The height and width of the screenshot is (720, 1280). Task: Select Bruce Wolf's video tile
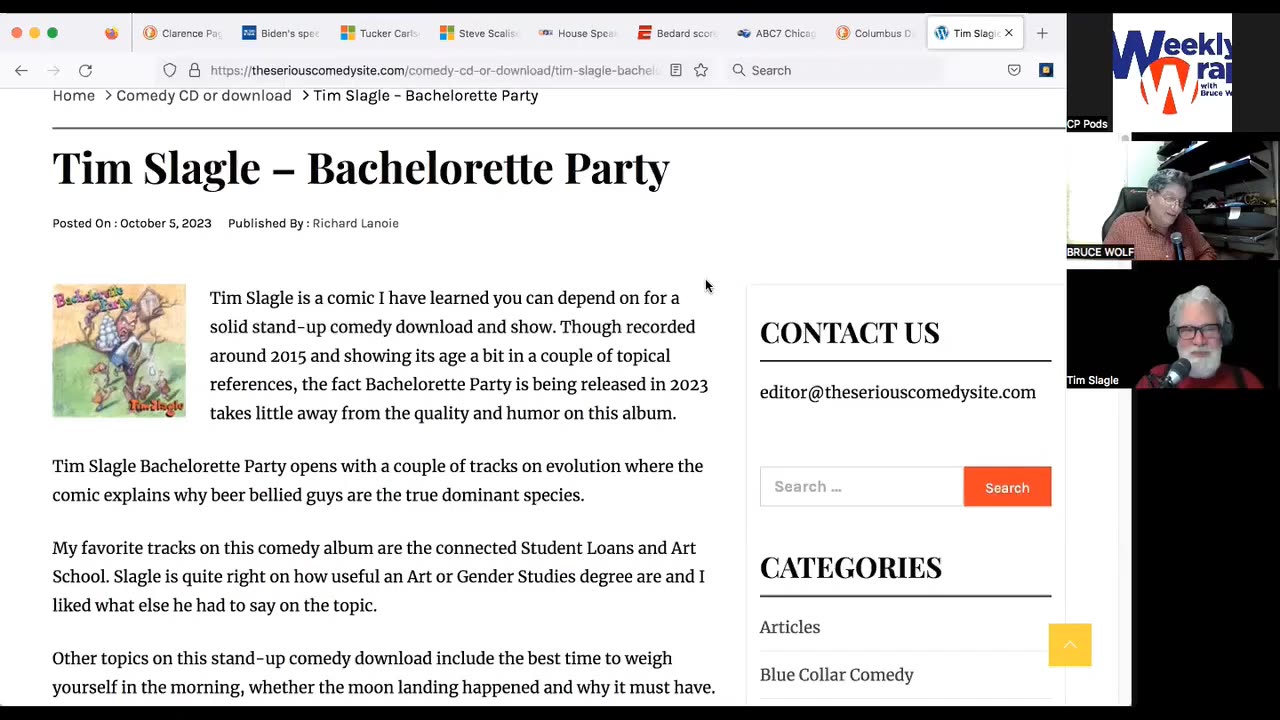1172,199
